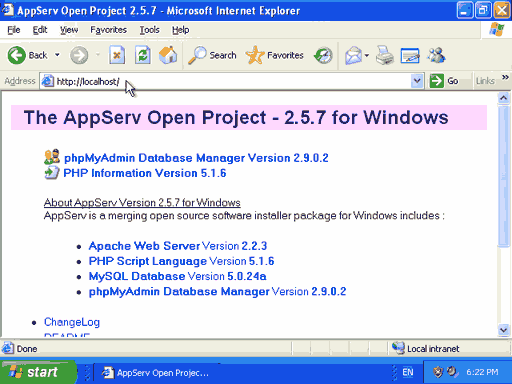Click the phpMyAdmin users icon

(52, 157)
